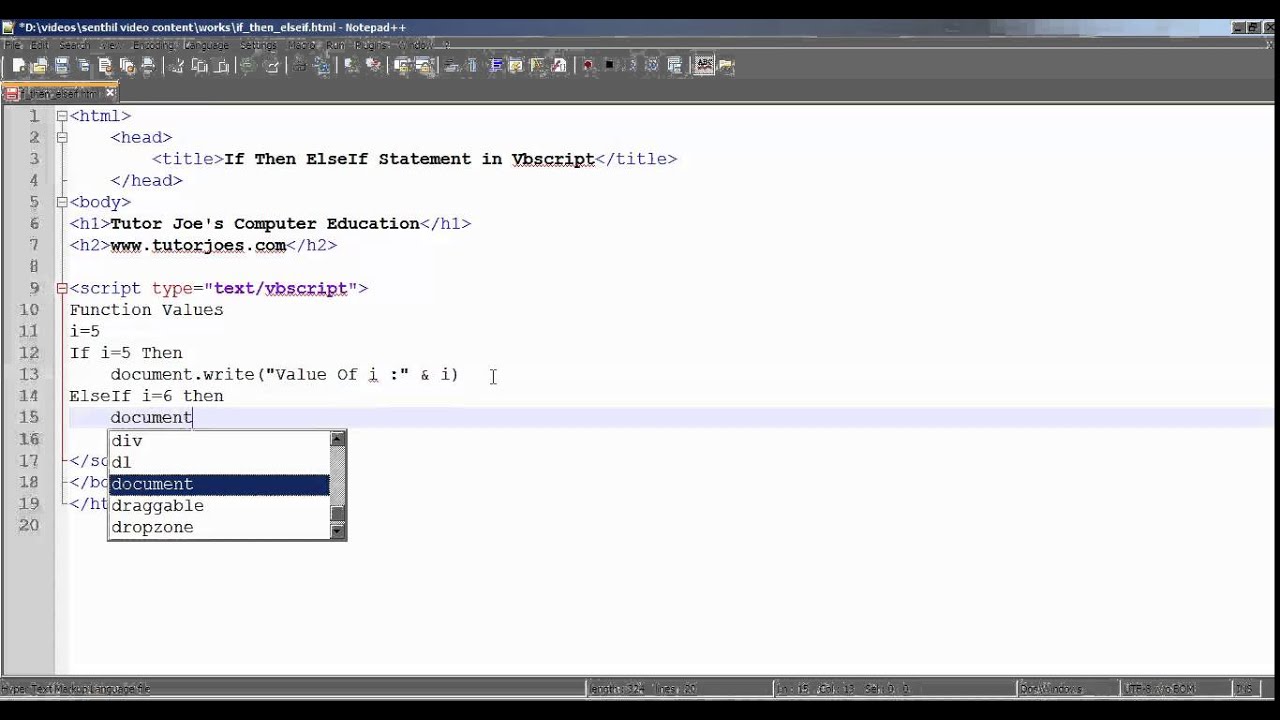Toggle synchronize vertical scrolling icon

click(x=404, y=66)
